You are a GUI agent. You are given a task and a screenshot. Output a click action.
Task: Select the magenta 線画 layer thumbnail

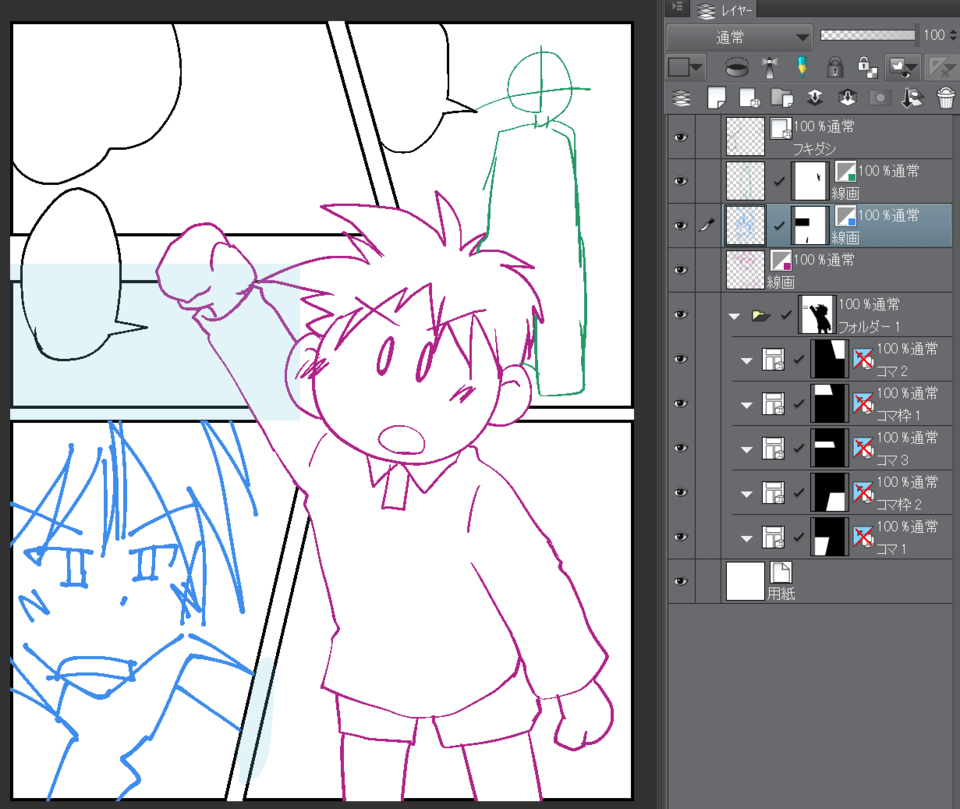[745, 270]
